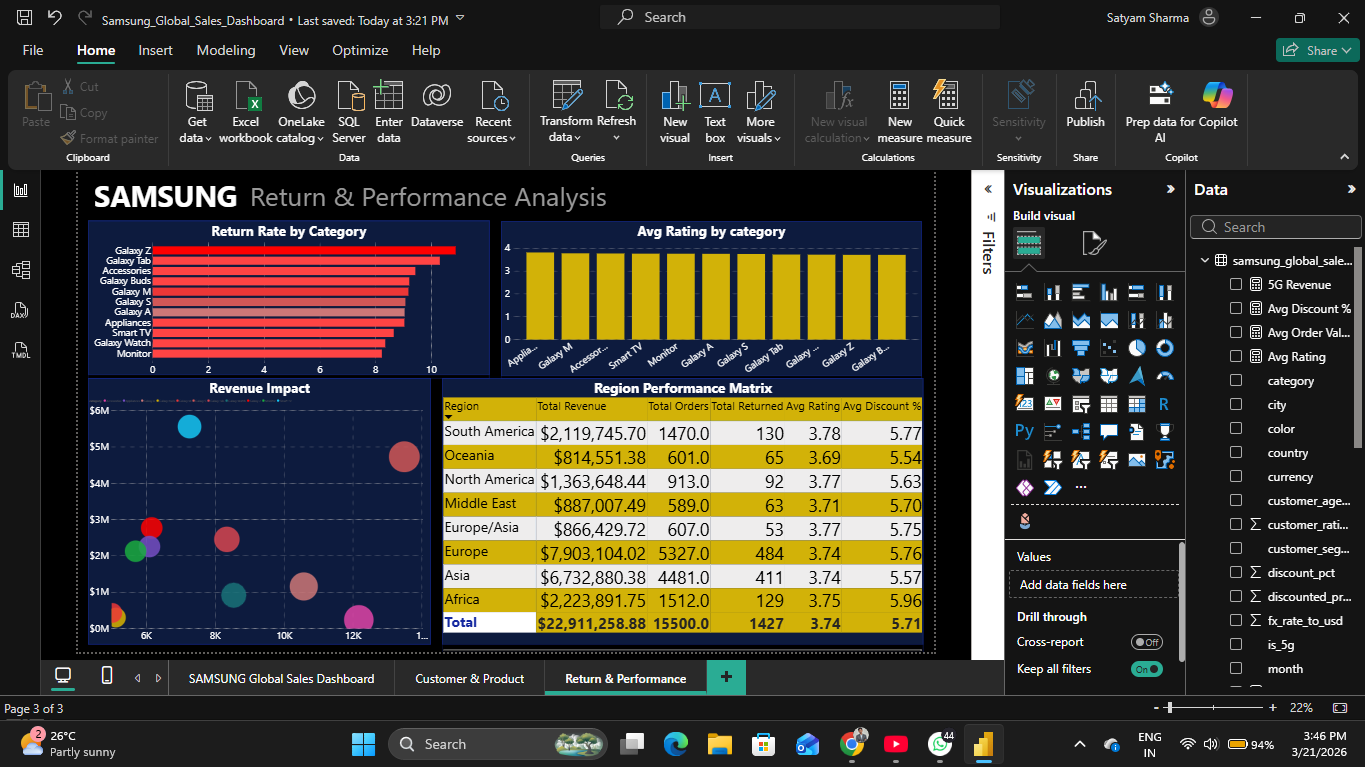The image size is (1365, 767).
Task: Switch to Customer & Product page tab
Action: click(x=470, y=678)
